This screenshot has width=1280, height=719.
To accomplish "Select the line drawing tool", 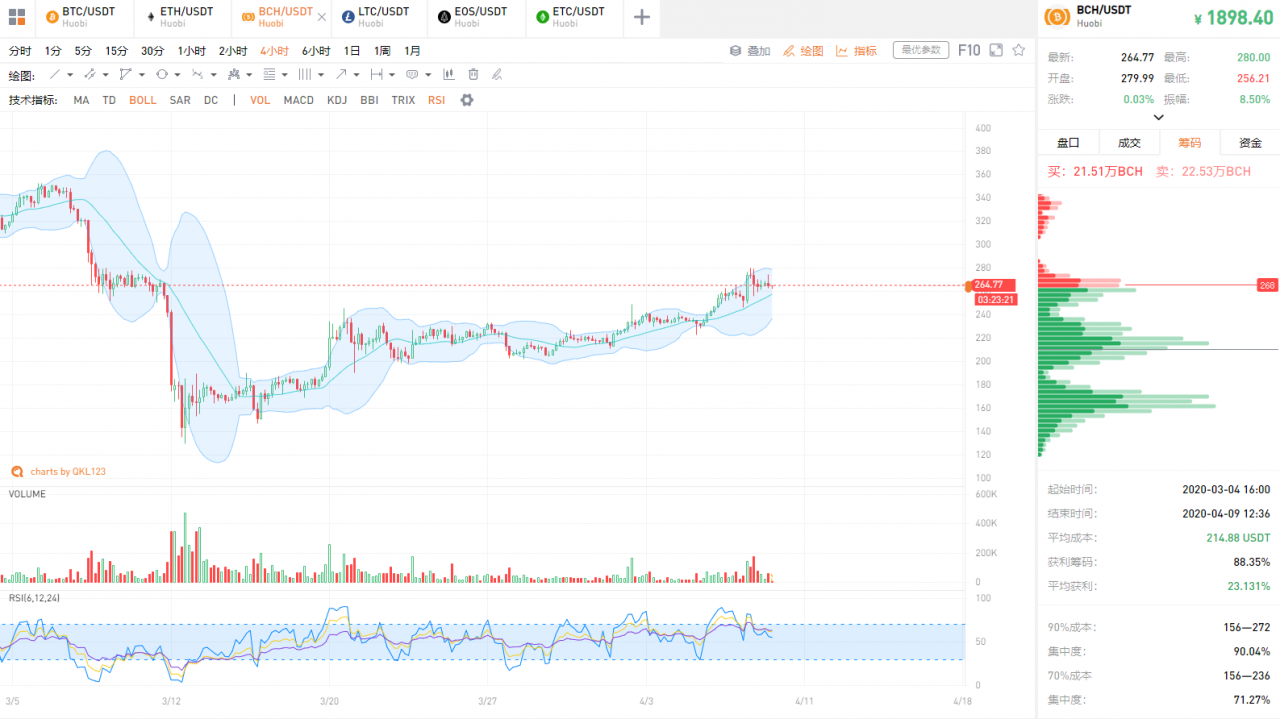I will [x=55, y=74].
